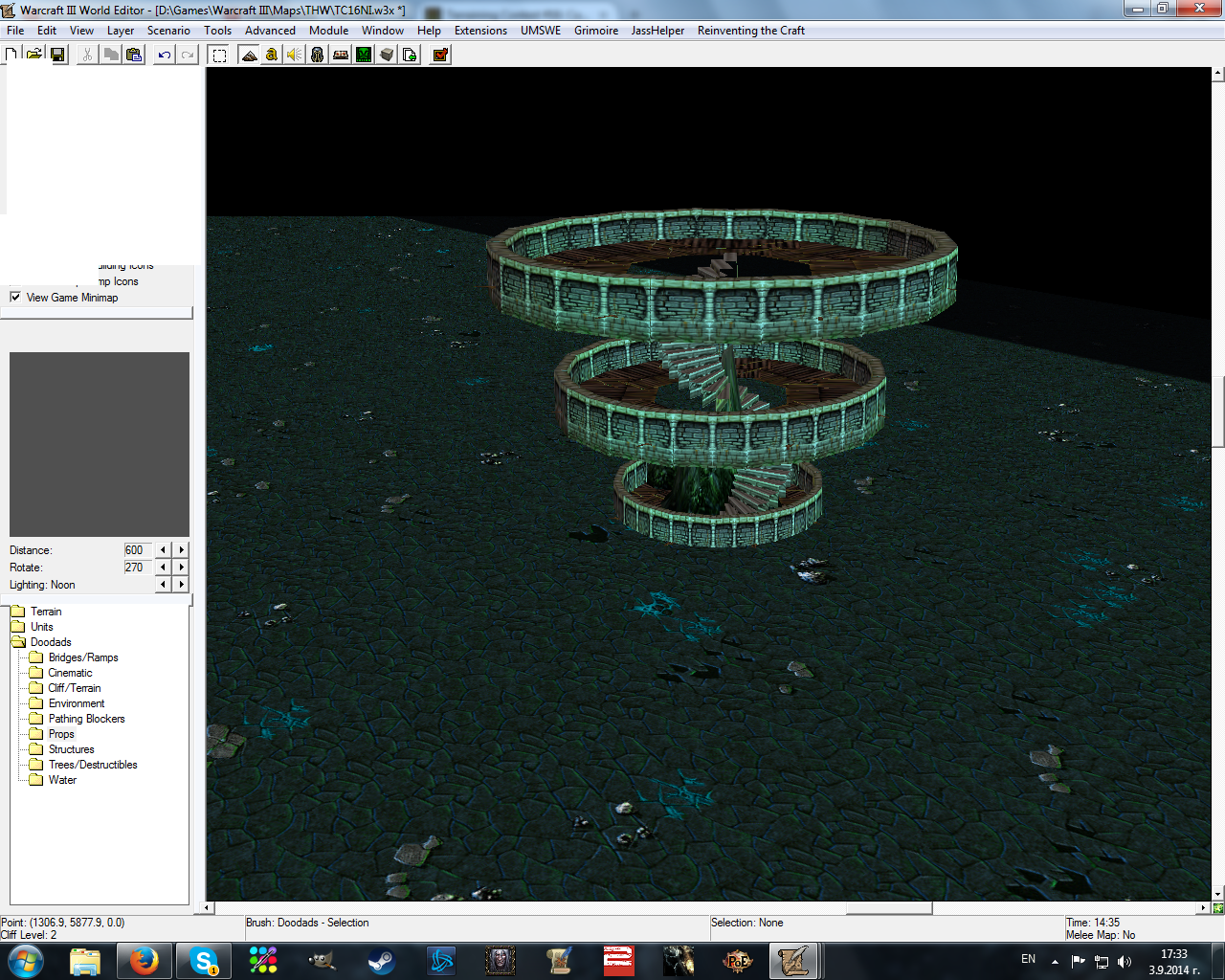This screenshot has height=980, width=1225.
Task: Open the AI Editor green face icon
Action: tap(364, 55)
